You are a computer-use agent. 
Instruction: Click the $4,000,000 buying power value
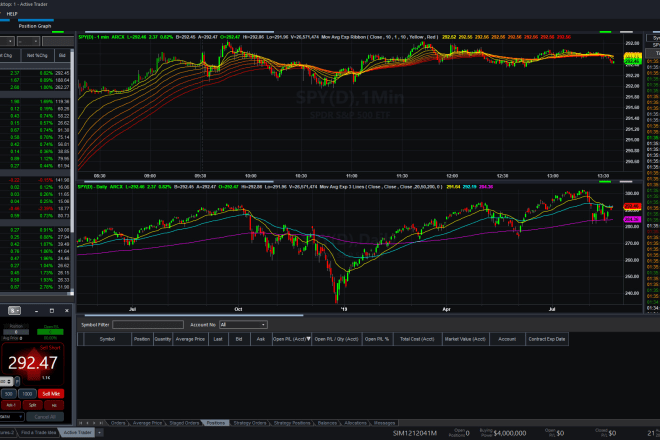pos(510,433)
